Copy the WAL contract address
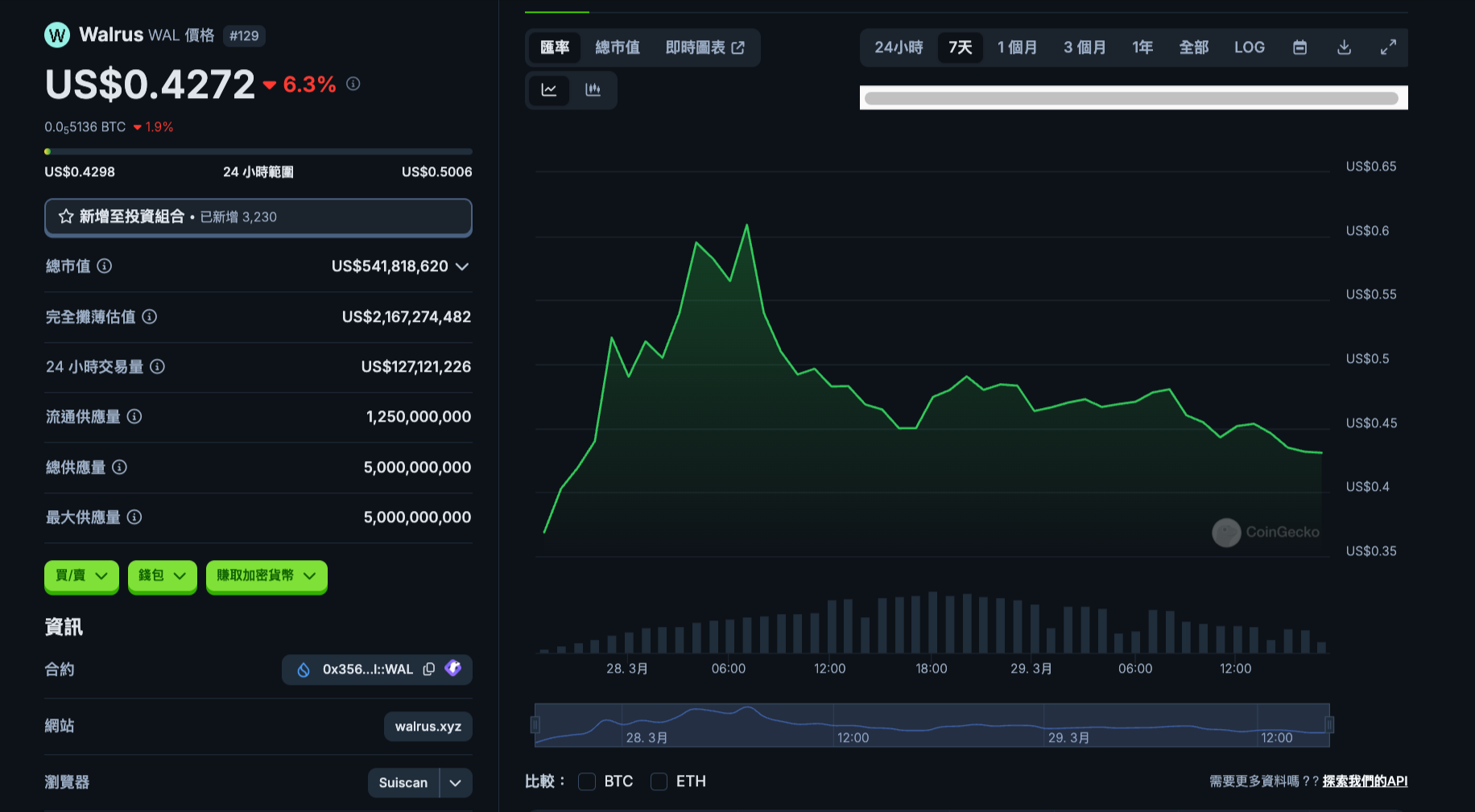The height and width of the screenshot is (812, 1475). [x=429, y=670]
